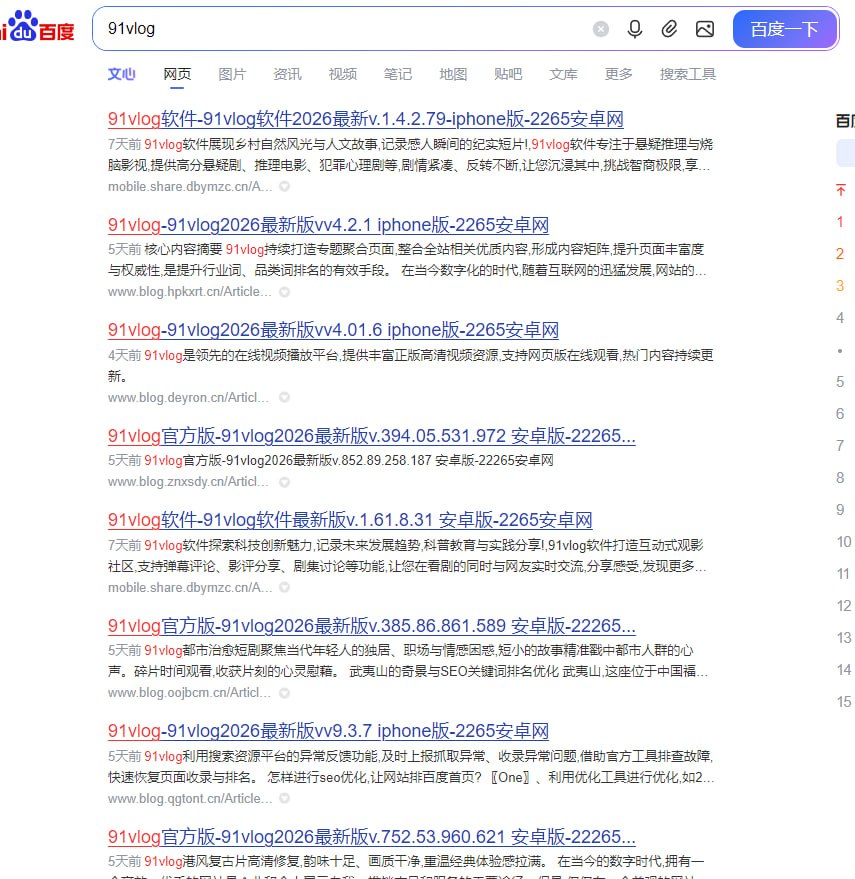Open 搜索工具 filter options

687,74
